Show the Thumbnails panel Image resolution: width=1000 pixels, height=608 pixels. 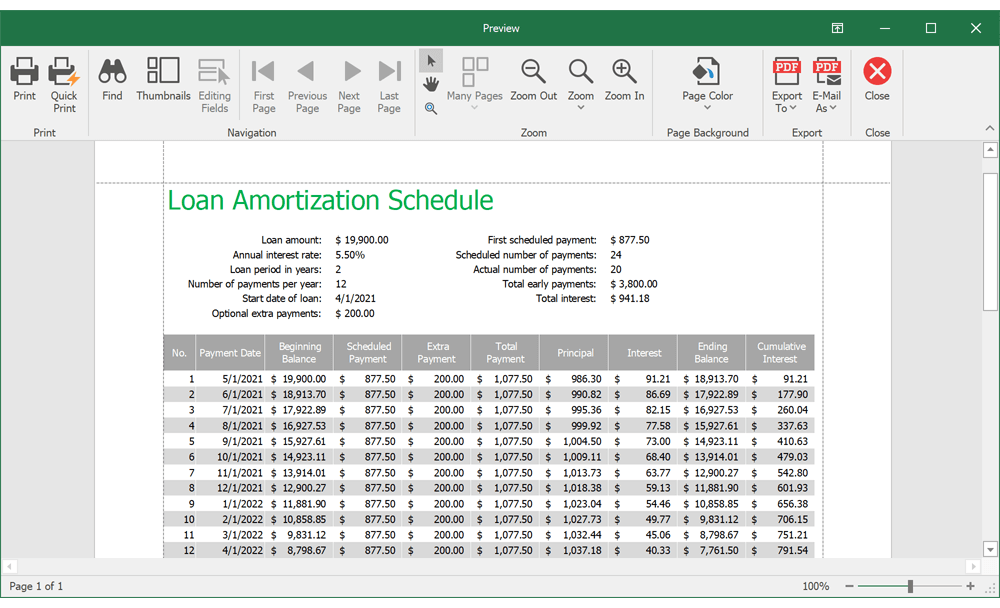pyautogui.click(x=163, y=78)
